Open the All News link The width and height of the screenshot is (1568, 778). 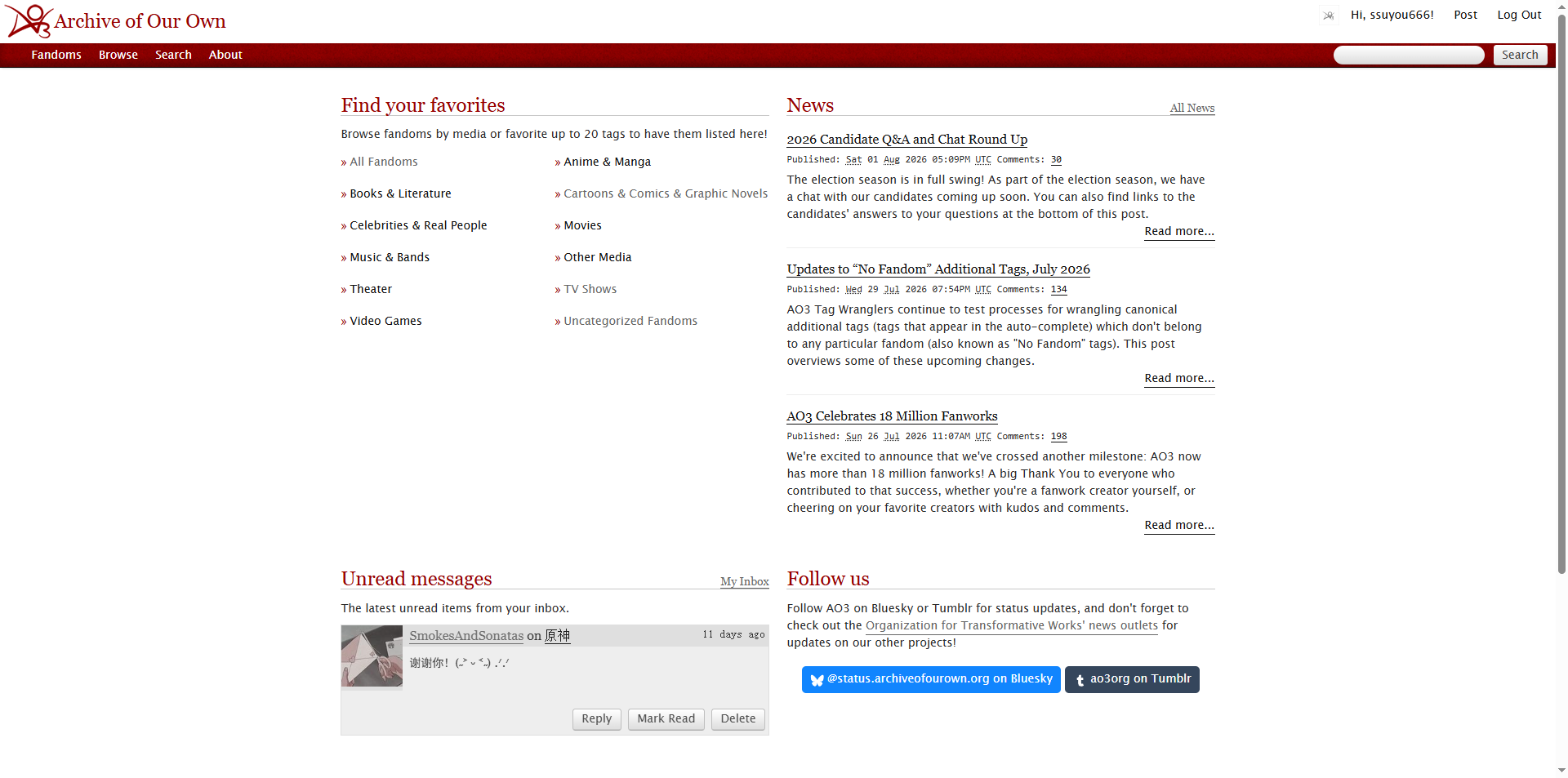click(1192, 108)
